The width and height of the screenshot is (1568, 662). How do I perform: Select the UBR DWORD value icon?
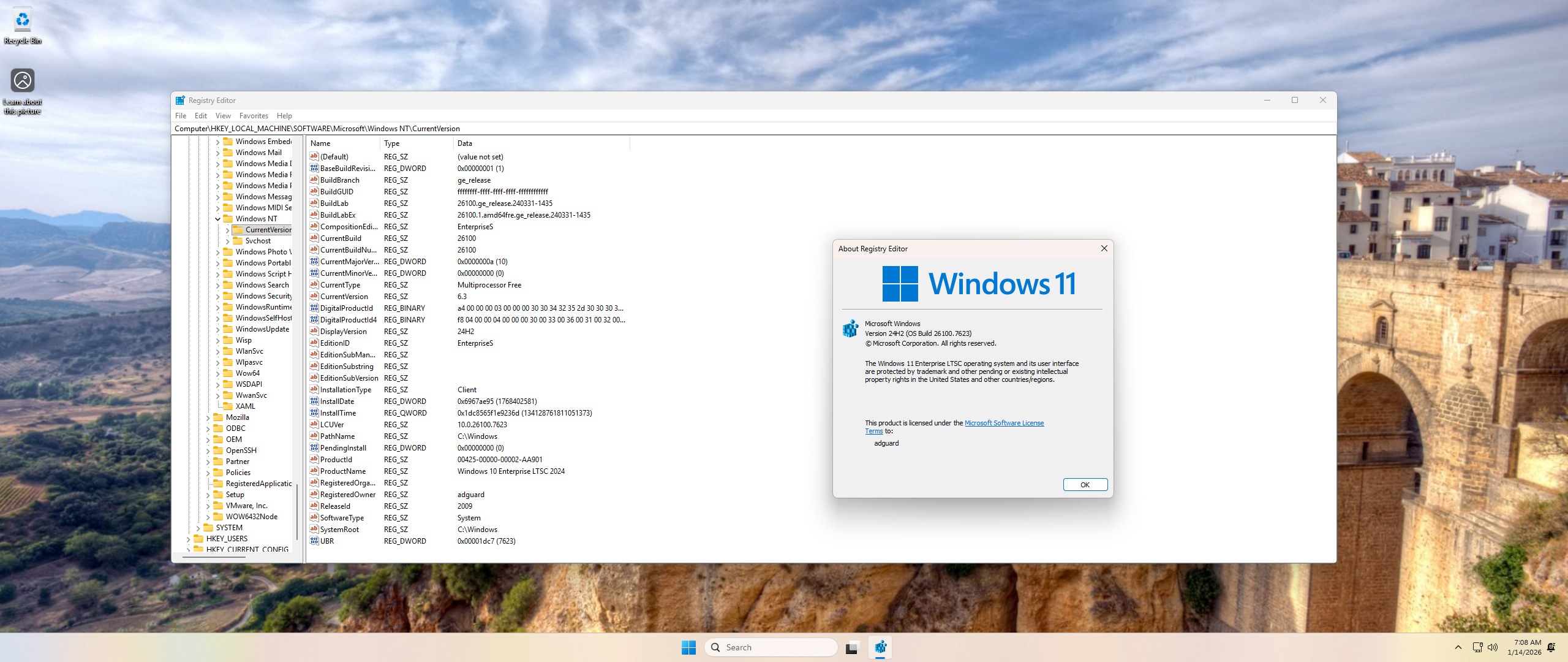(x=314, y=541)
